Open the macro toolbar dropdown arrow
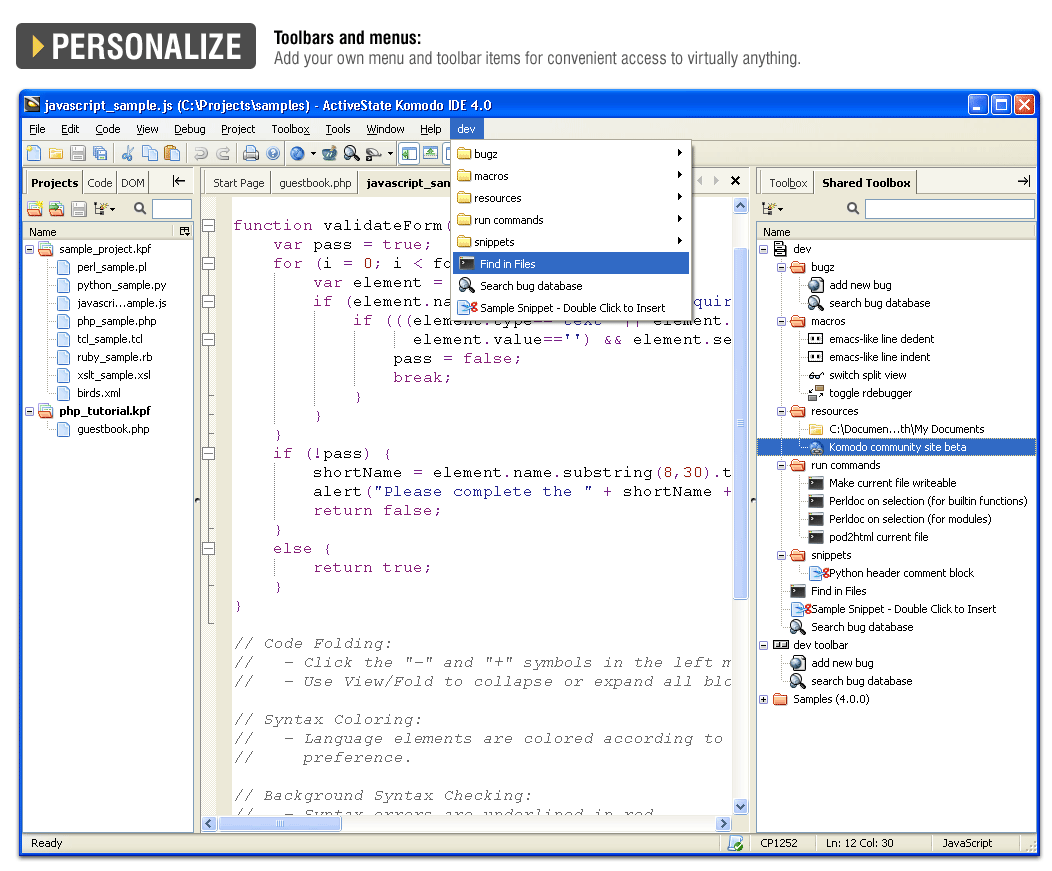 pos(390,154)
